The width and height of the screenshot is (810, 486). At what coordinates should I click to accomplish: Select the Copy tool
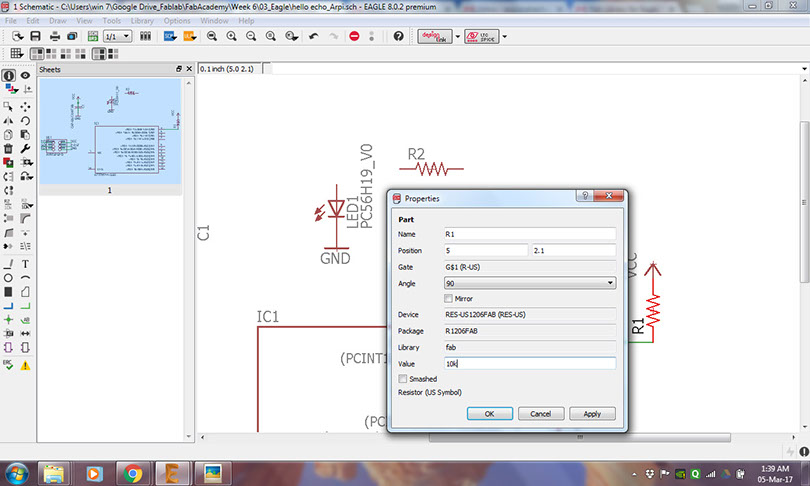[8, 135]
